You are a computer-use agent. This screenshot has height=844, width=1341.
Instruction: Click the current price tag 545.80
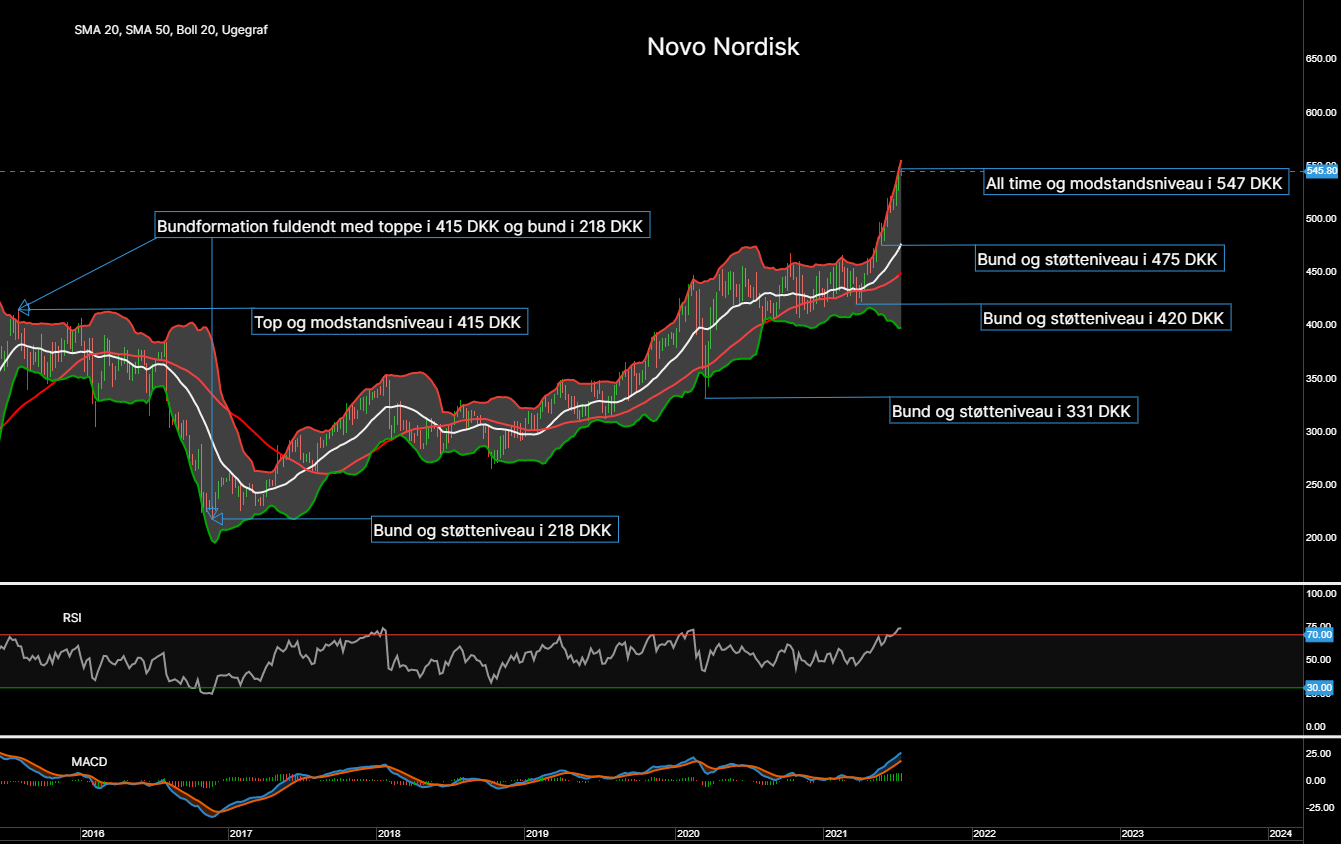click(1321, 171)
